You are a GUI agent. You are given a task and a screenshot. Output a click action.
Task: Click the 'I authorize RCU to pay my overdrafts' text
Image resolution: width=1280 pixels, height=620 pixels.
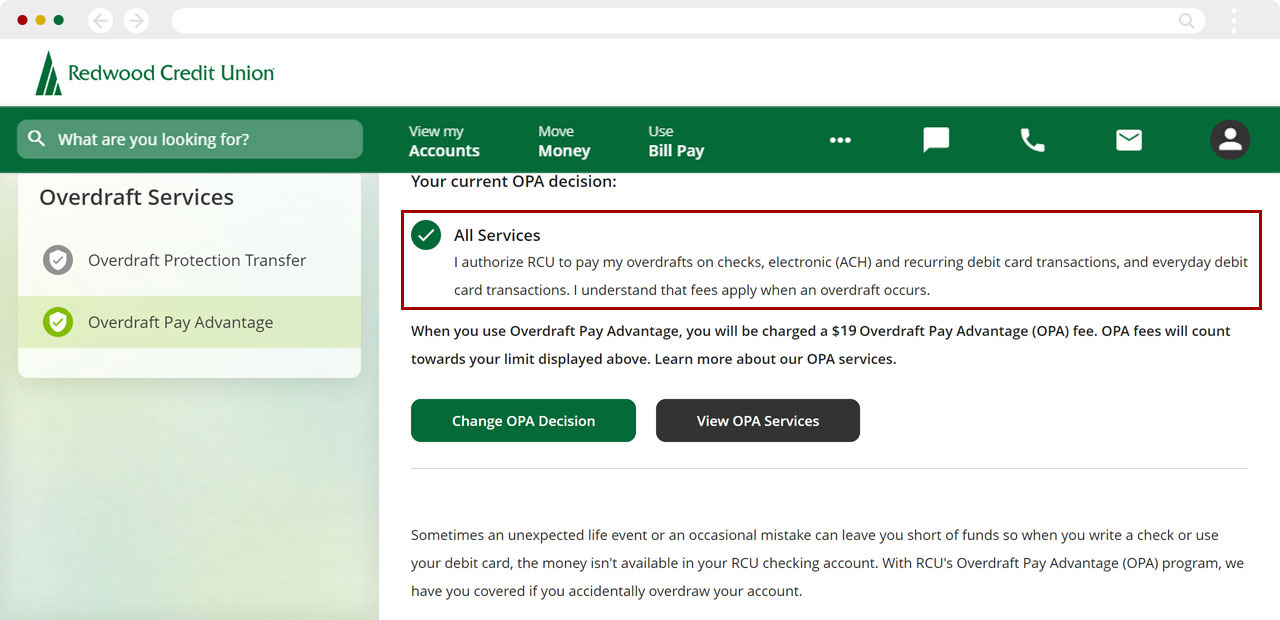pyautogui.click(x=851, y=276)
